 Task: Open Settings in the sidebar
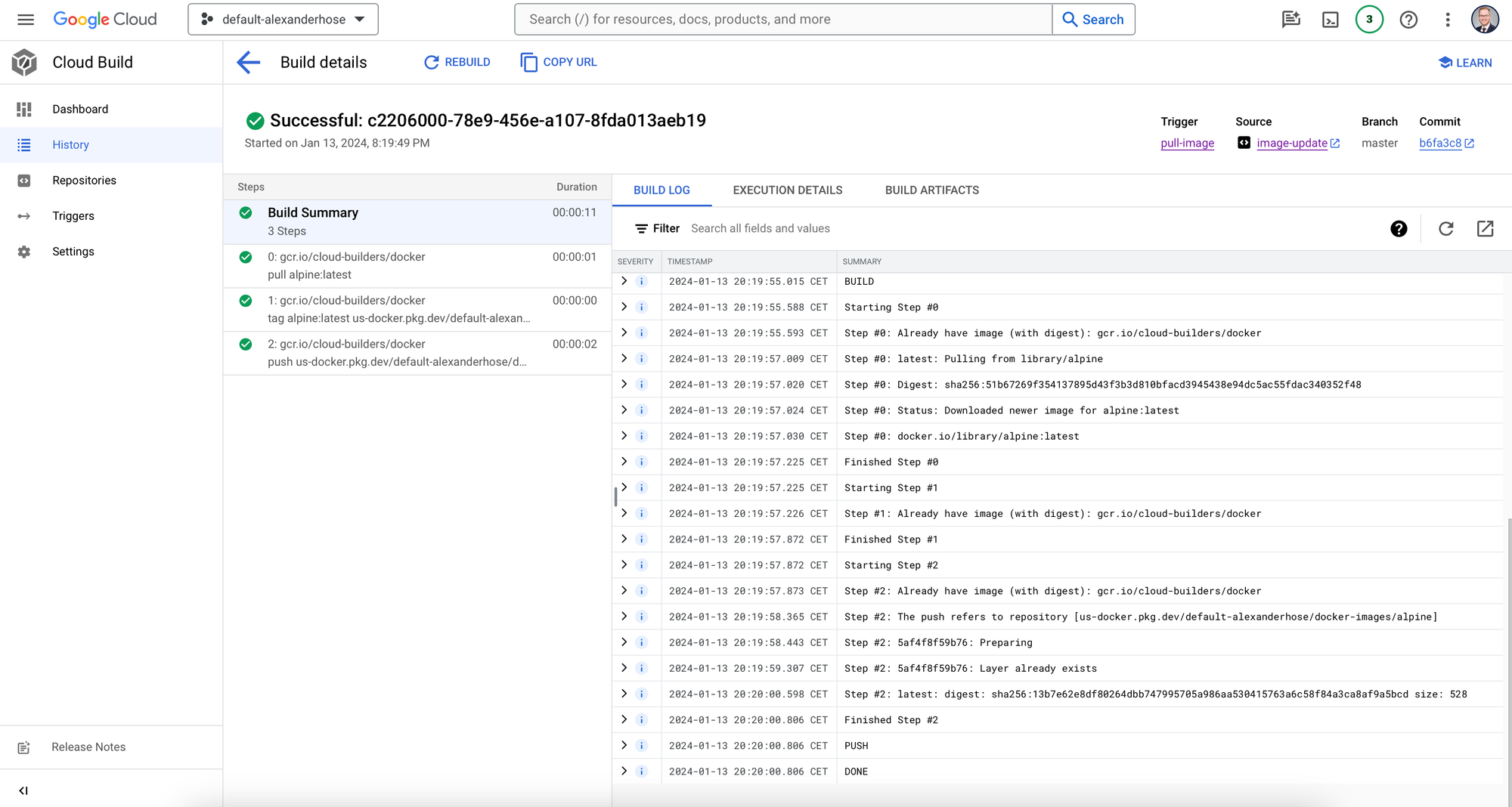(x=111, y=252)
